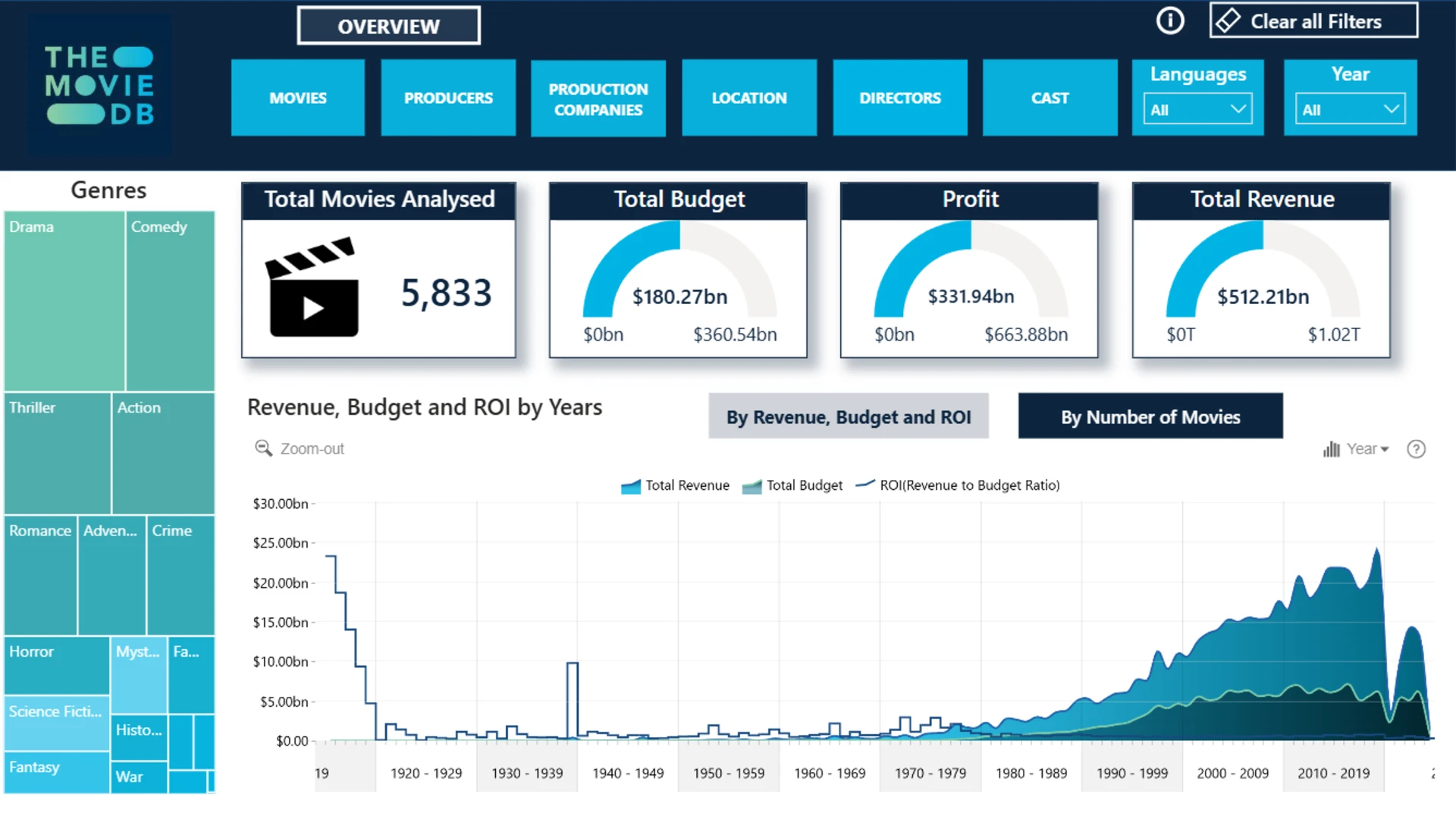The width and height of the screenshot is (1456, 819).
Task: Click the Total Budget gauge
Action: (x=679, y=269)
